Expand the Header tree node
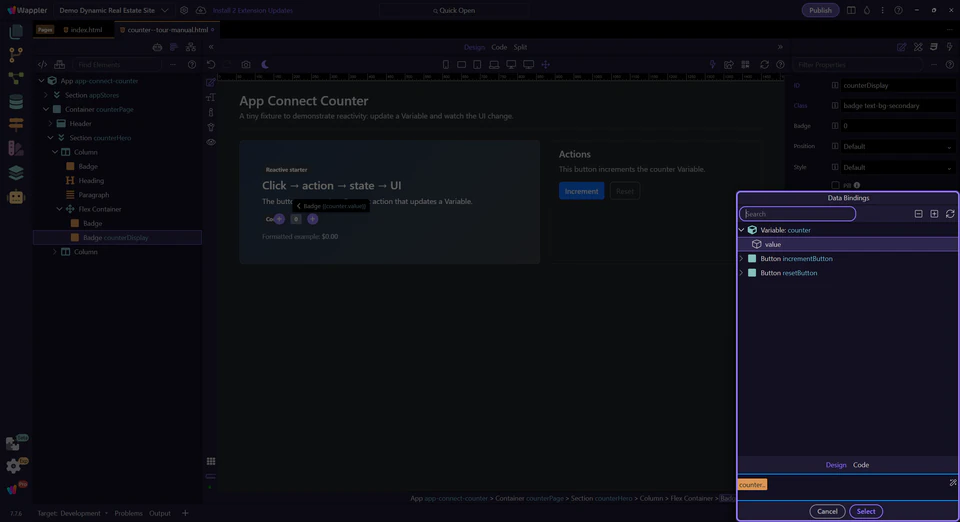Viewport: 960px width, 522px height. [50, 124]
